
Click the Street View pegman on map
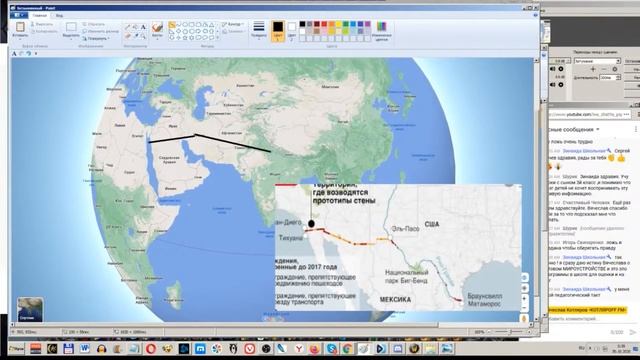(524, 318)
